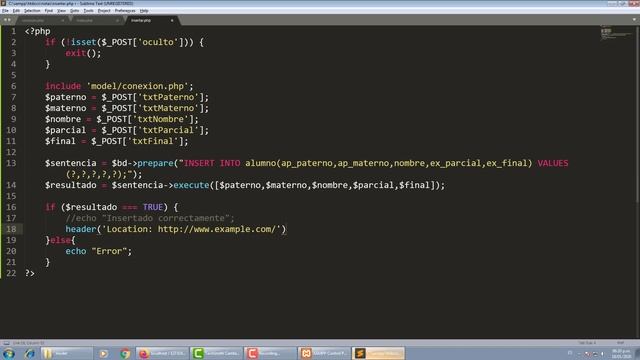Switch to the red Camtasia Recording button
Viewport: 640px width, 360px height.
(270, 353)
